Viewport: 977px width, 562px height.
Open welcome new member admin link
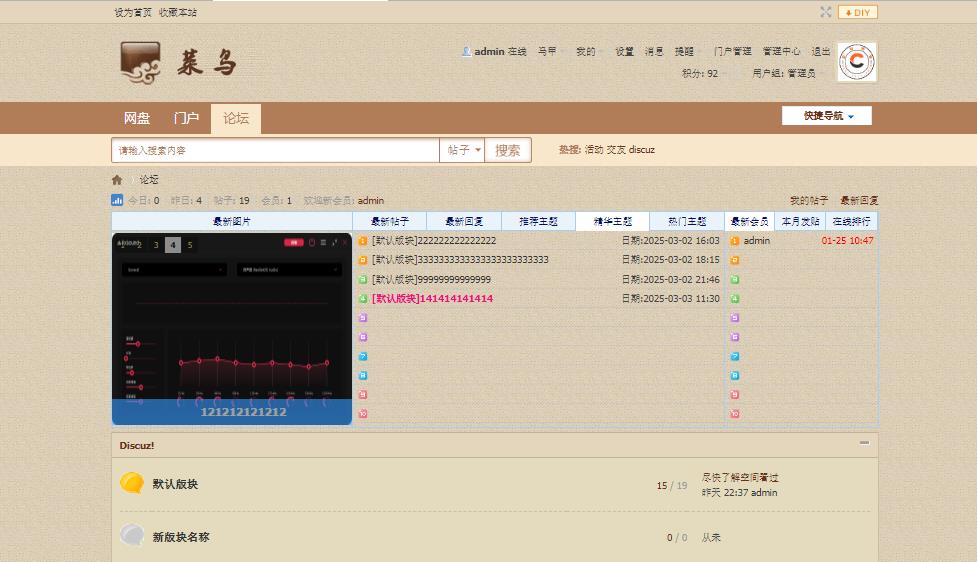tap(371, 201)
